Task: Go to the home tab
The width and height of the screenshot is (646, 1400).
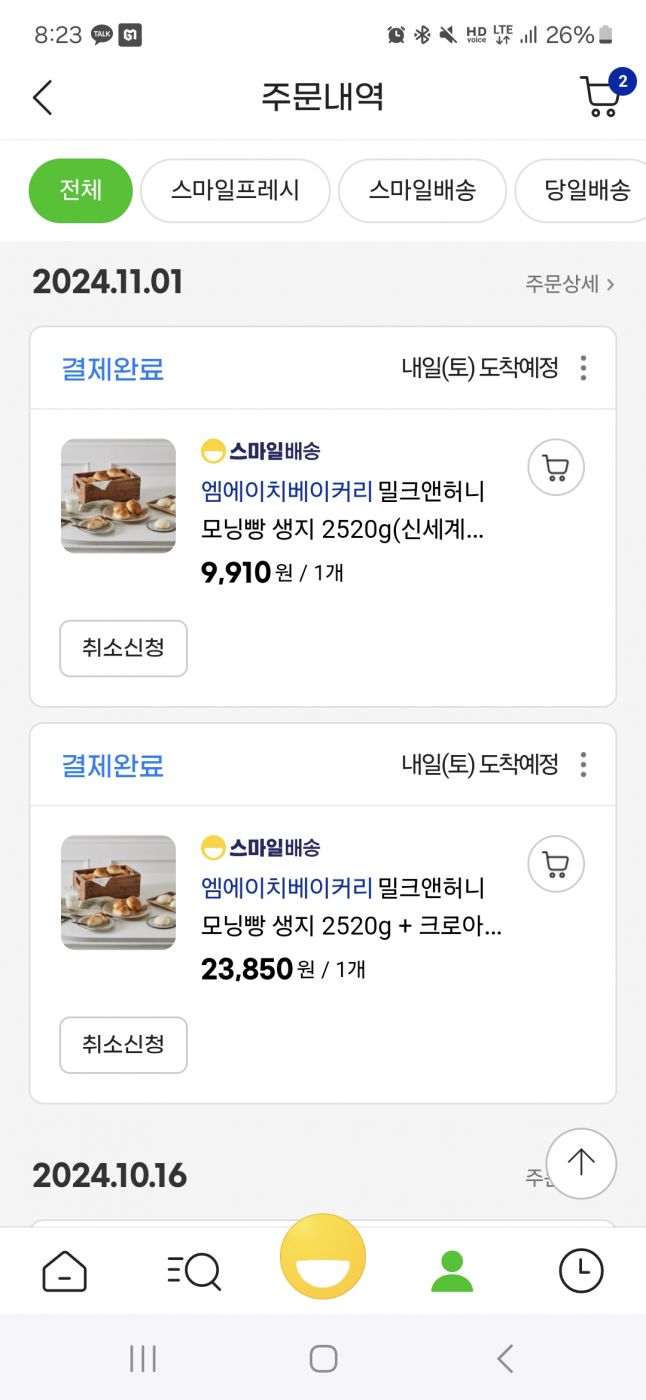Action: tap(64, 1270)
